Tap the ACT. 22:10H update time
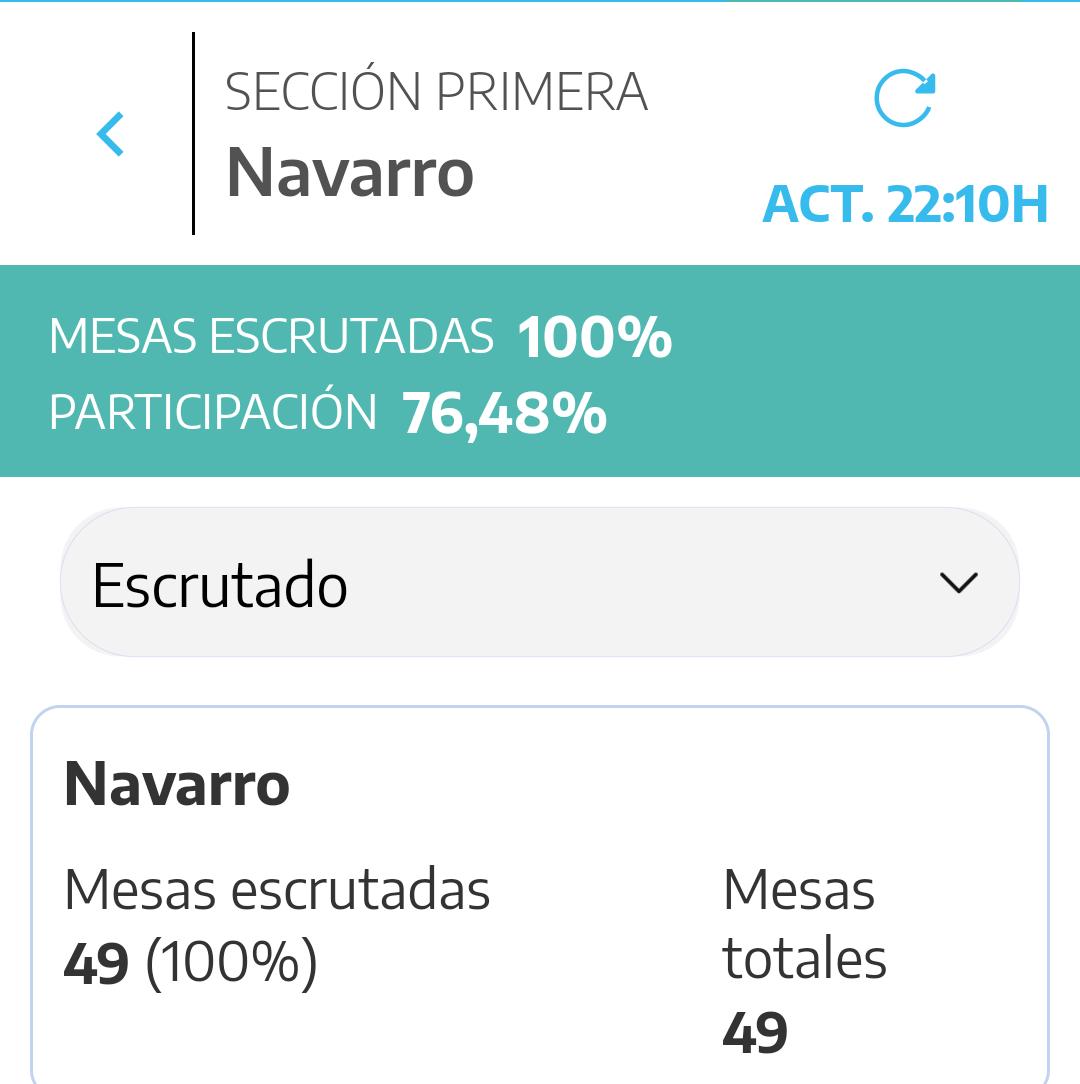Screen dimensions: 1080x1084 click(x=905, y=204)
